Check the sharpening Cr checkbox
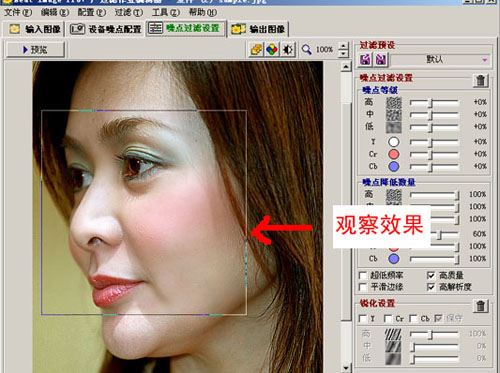This screenshot has width=500, height=373. click(x=388, y=319)
